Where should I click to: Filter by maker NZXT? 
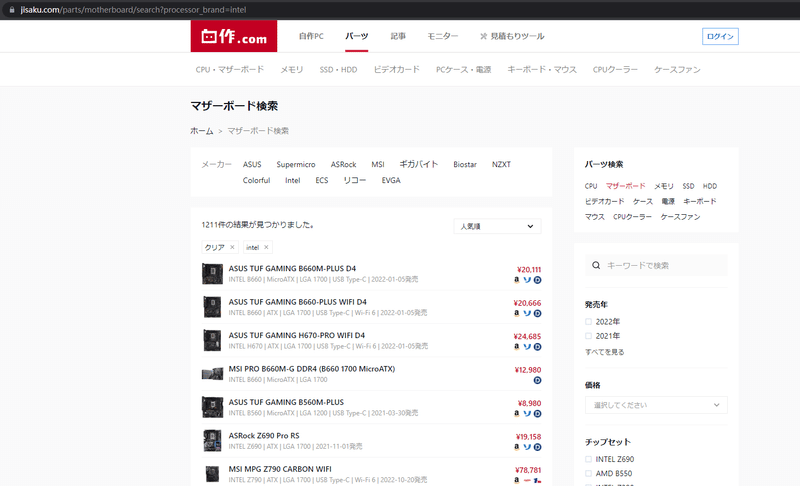click(x=501, y=164)
